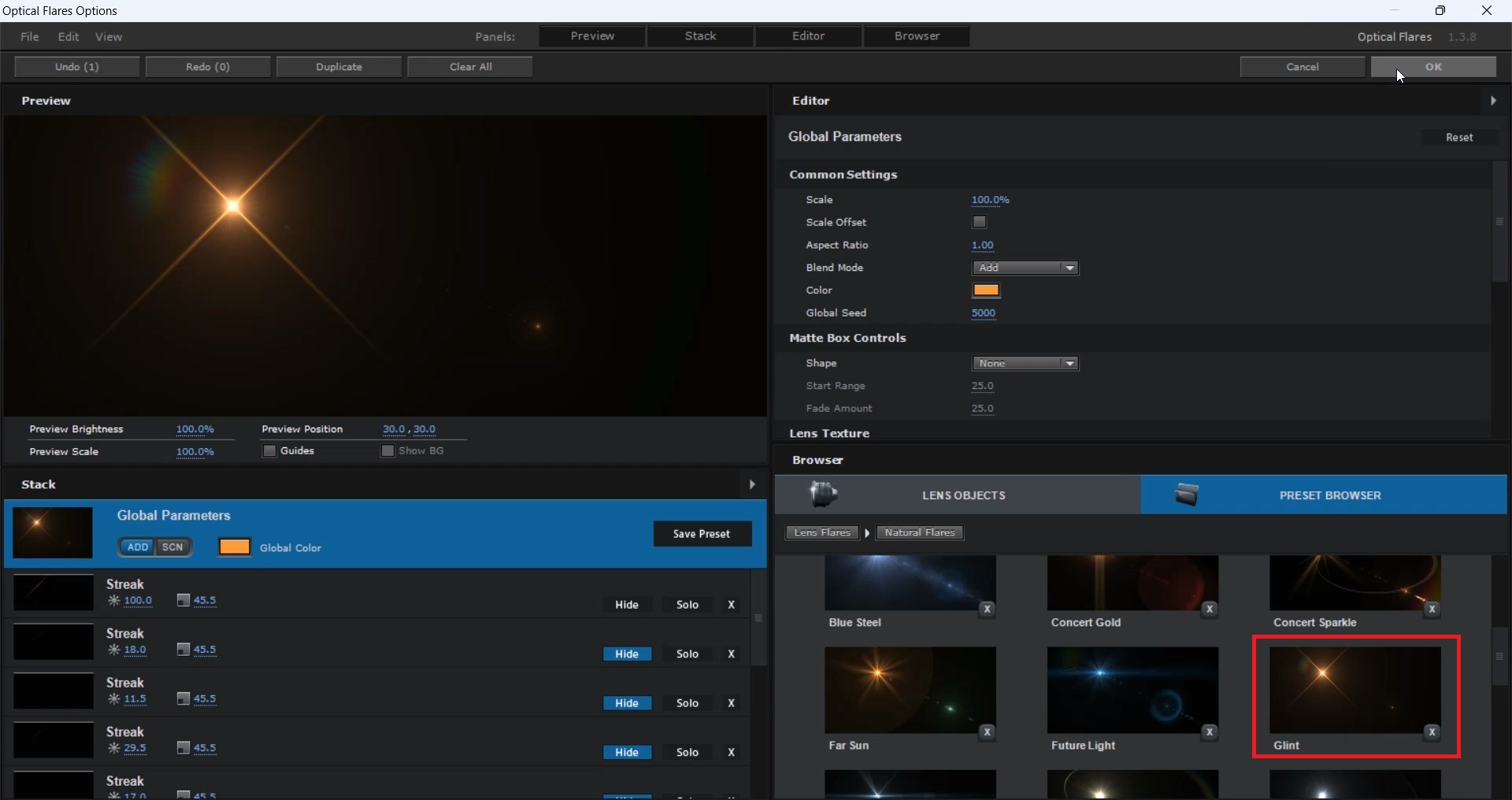Enable the Guides checkbox
The image size is (1512, 800).
[269, 451]
